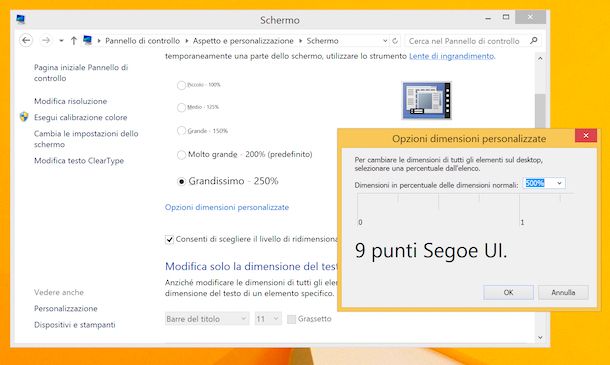The width and height of the screenshot is (610, 365).
Task: Expand arrow before Schermo breadcrumb
Action: 300,40
